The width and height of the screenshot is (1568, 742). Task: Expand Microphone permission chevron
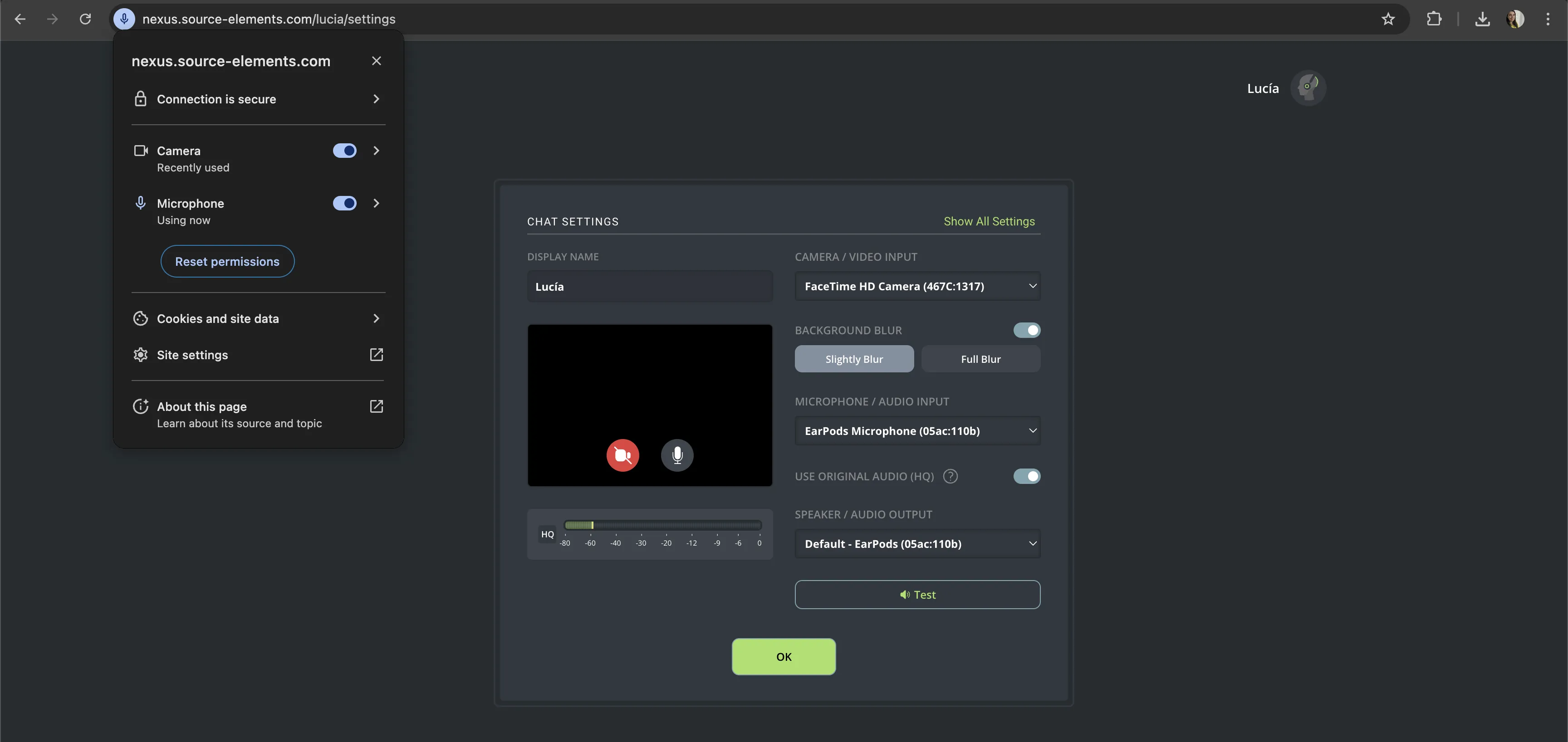tap(376, 203)
